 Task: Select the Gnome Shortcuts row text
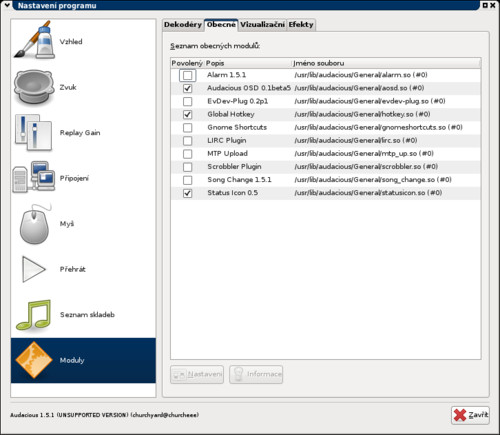[237, 127]
